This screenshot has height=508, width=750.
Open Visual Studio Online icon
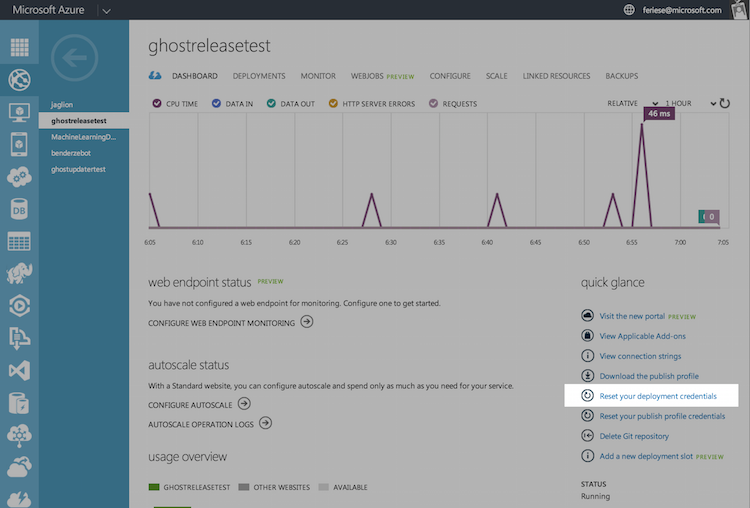(x=19, y=371)
